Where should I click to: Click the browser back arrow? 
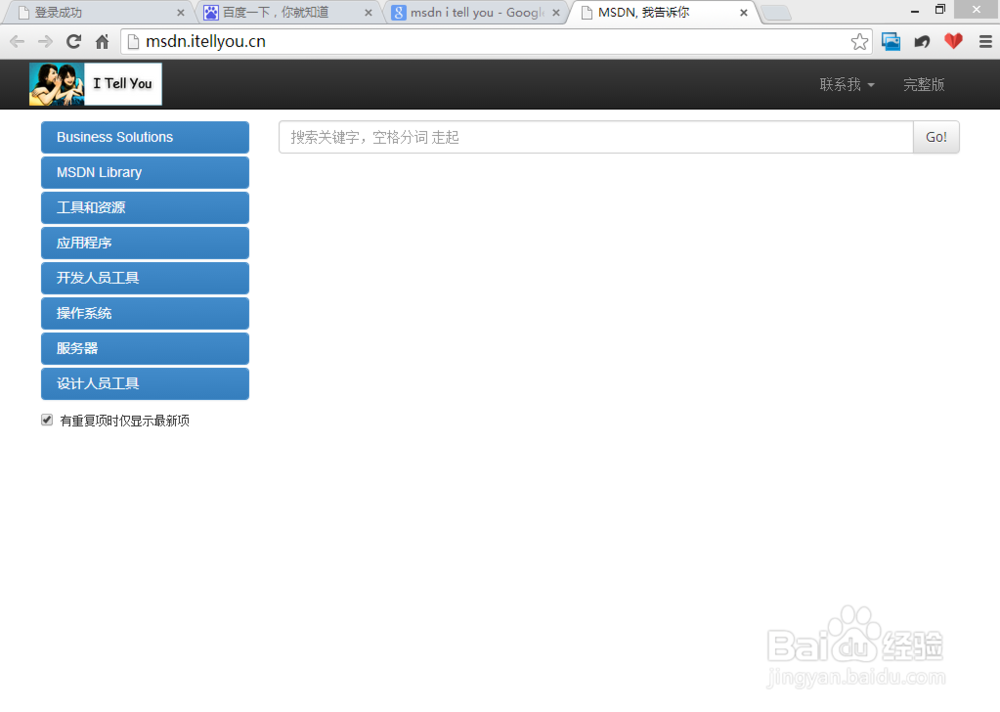coord(17,42)
